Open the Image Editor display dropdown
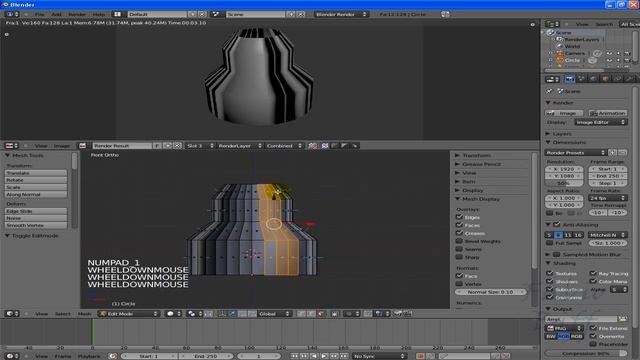 [601, 122]
